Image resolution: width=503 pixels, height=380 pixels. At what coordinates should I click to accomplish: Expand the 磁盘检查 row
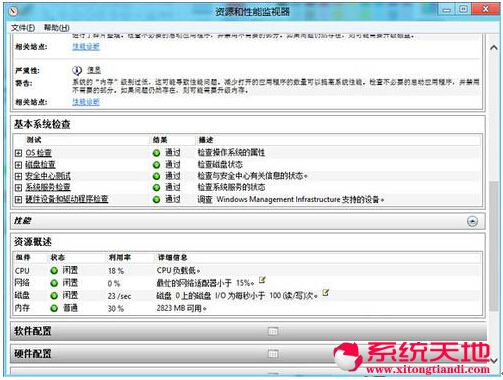18,165
